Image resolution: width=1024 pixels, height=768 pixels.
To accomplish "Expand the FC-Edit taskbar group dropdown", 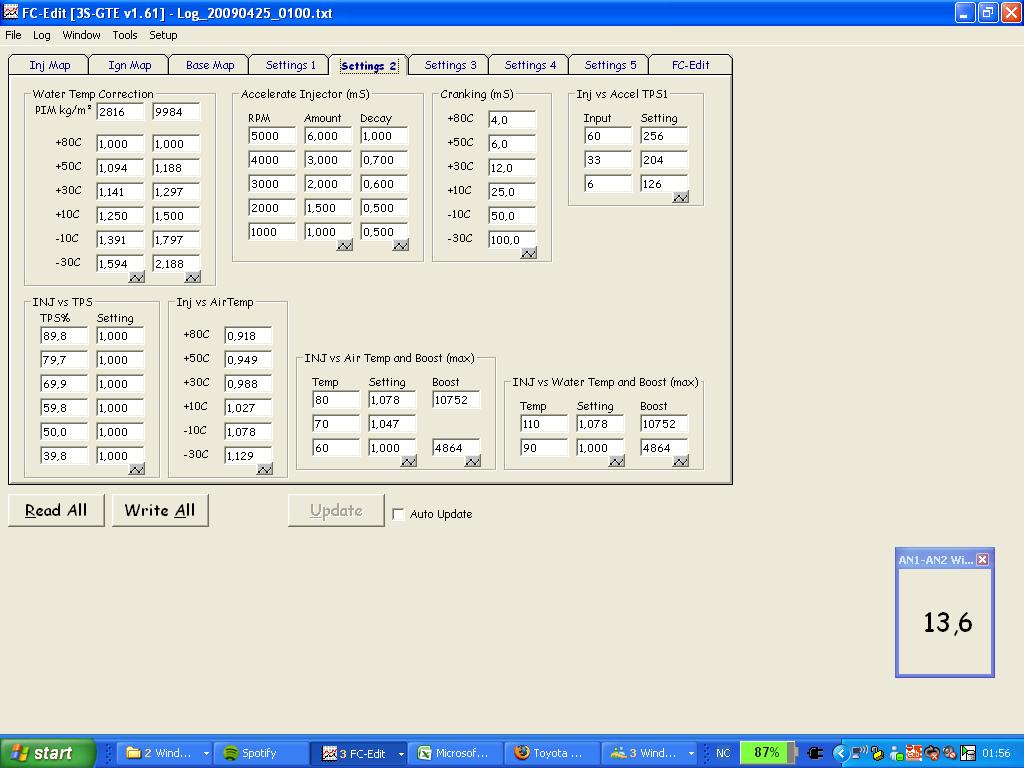I will pyautogui.click(x=401, y=753).
